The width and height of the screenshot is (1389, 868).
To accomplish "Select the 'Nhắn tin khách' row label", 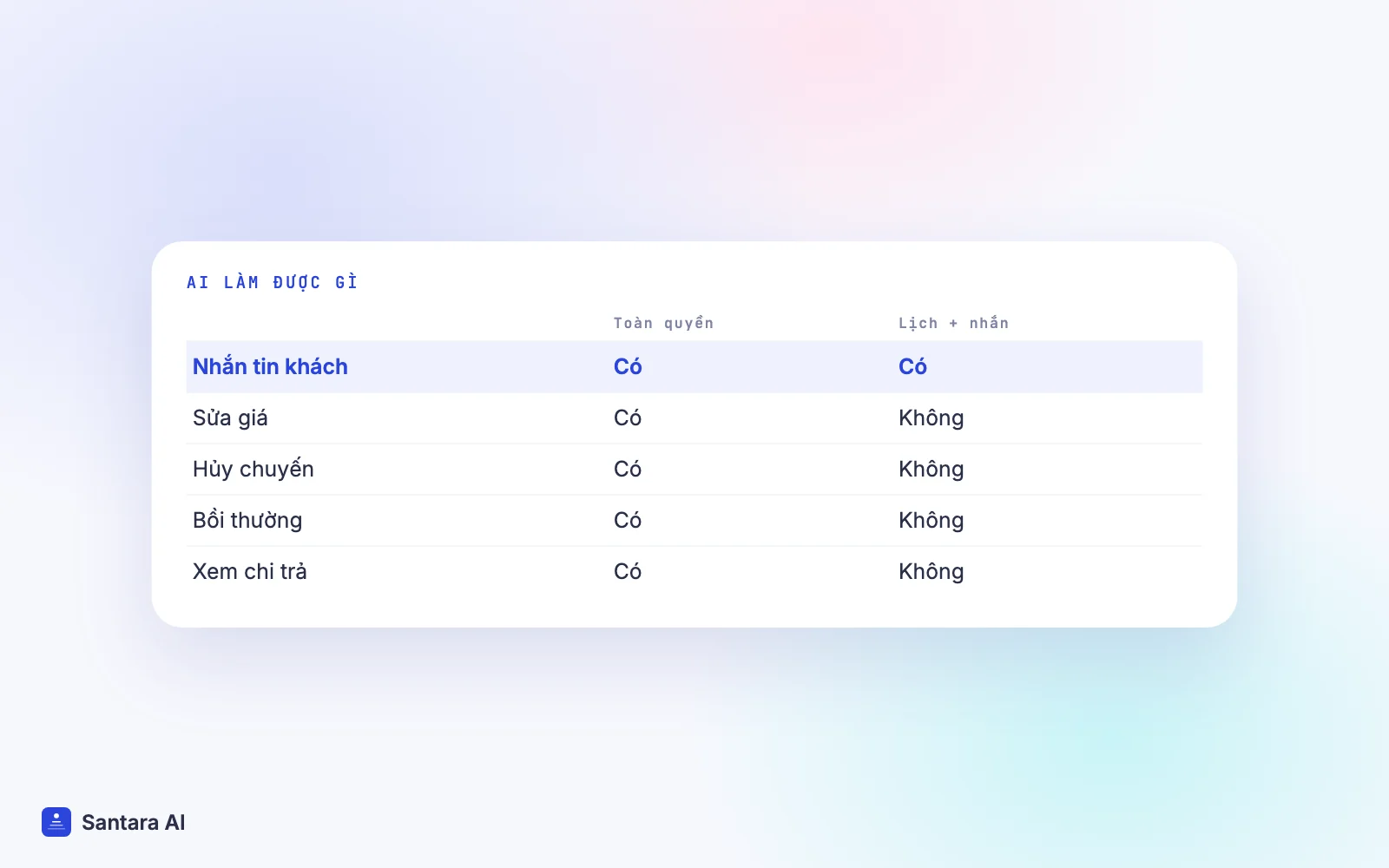I will 270,366.
